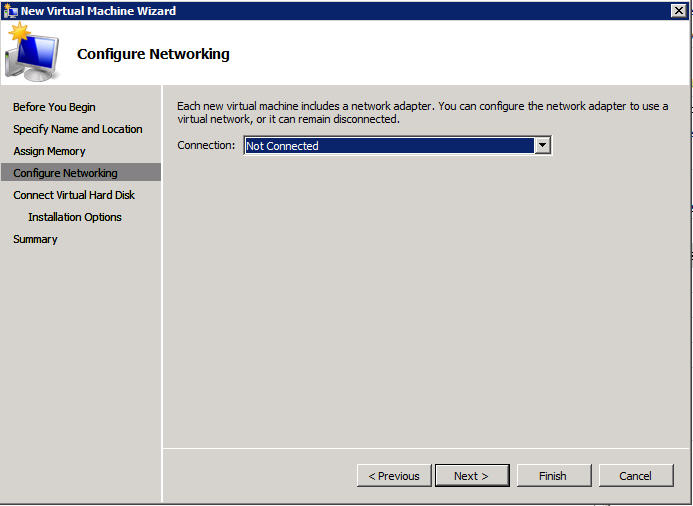This screenshot has height=506, width=693.
Task: Expand the Connection dropdown arrow
Action: point(542,146)
